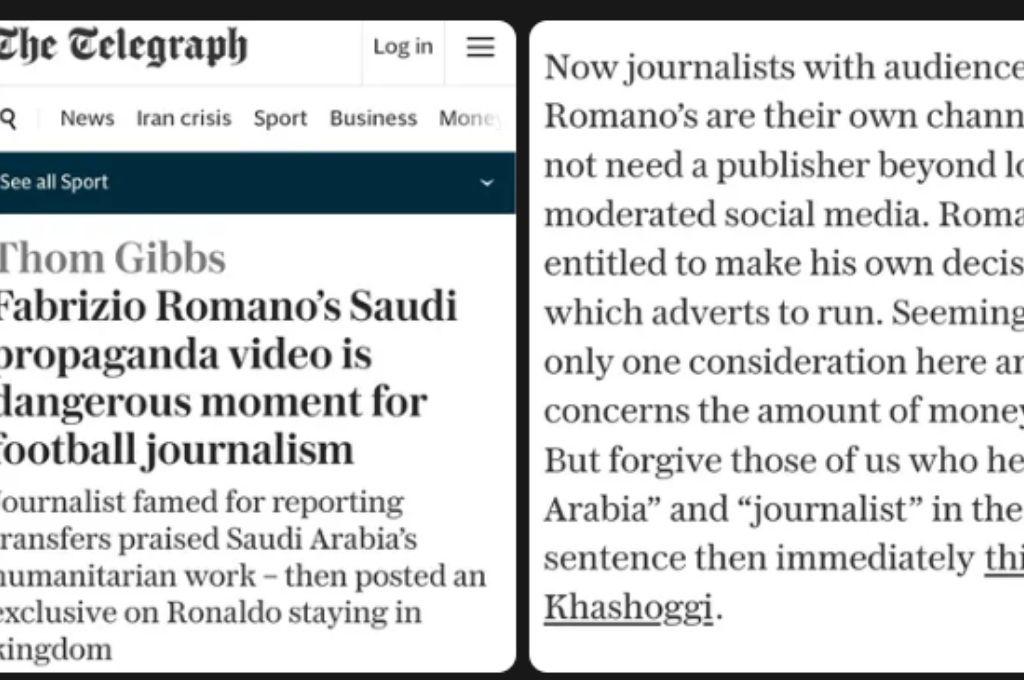Click the Fabrizio Romano headline
The width and height of the screenshot is (1024, 680).
tap(228, 377)
